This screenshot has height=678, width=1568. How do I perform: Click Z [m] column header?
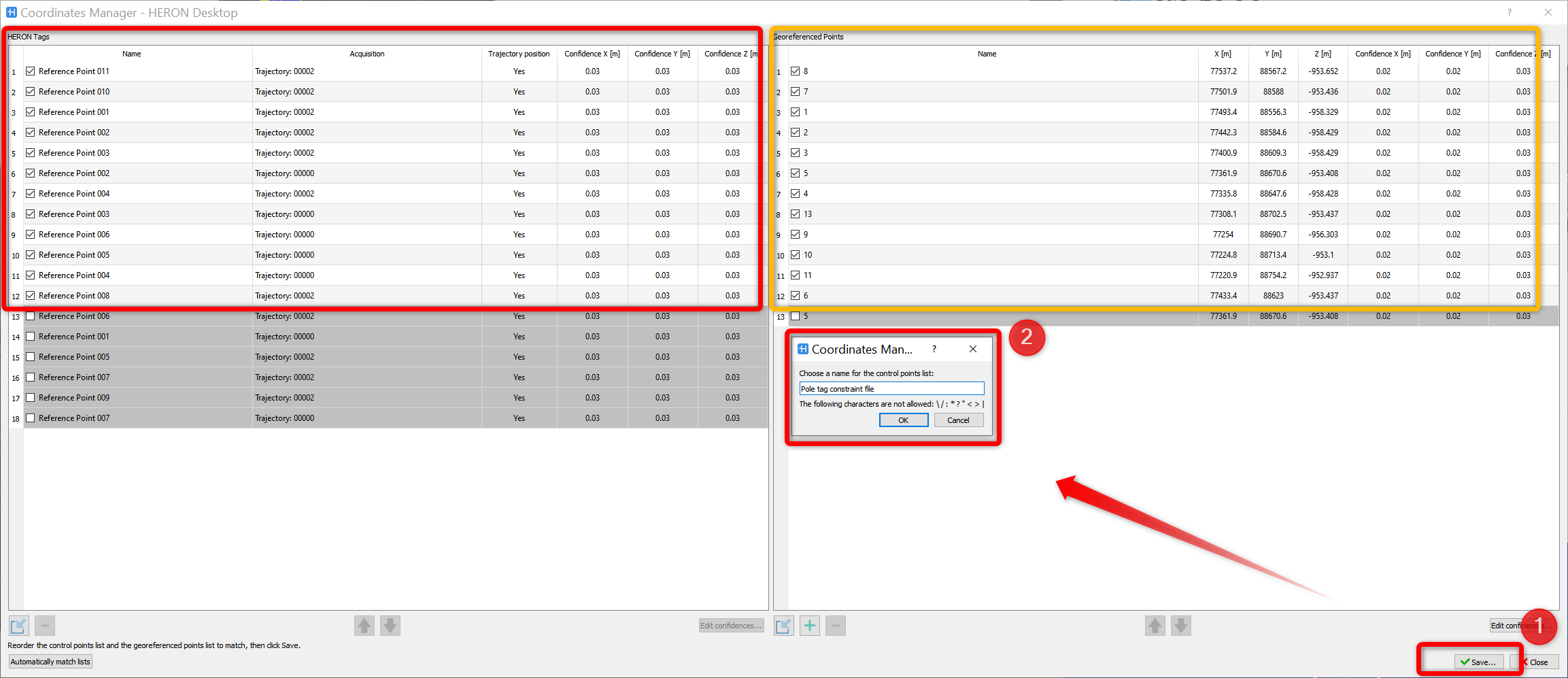coord(1323,54)
